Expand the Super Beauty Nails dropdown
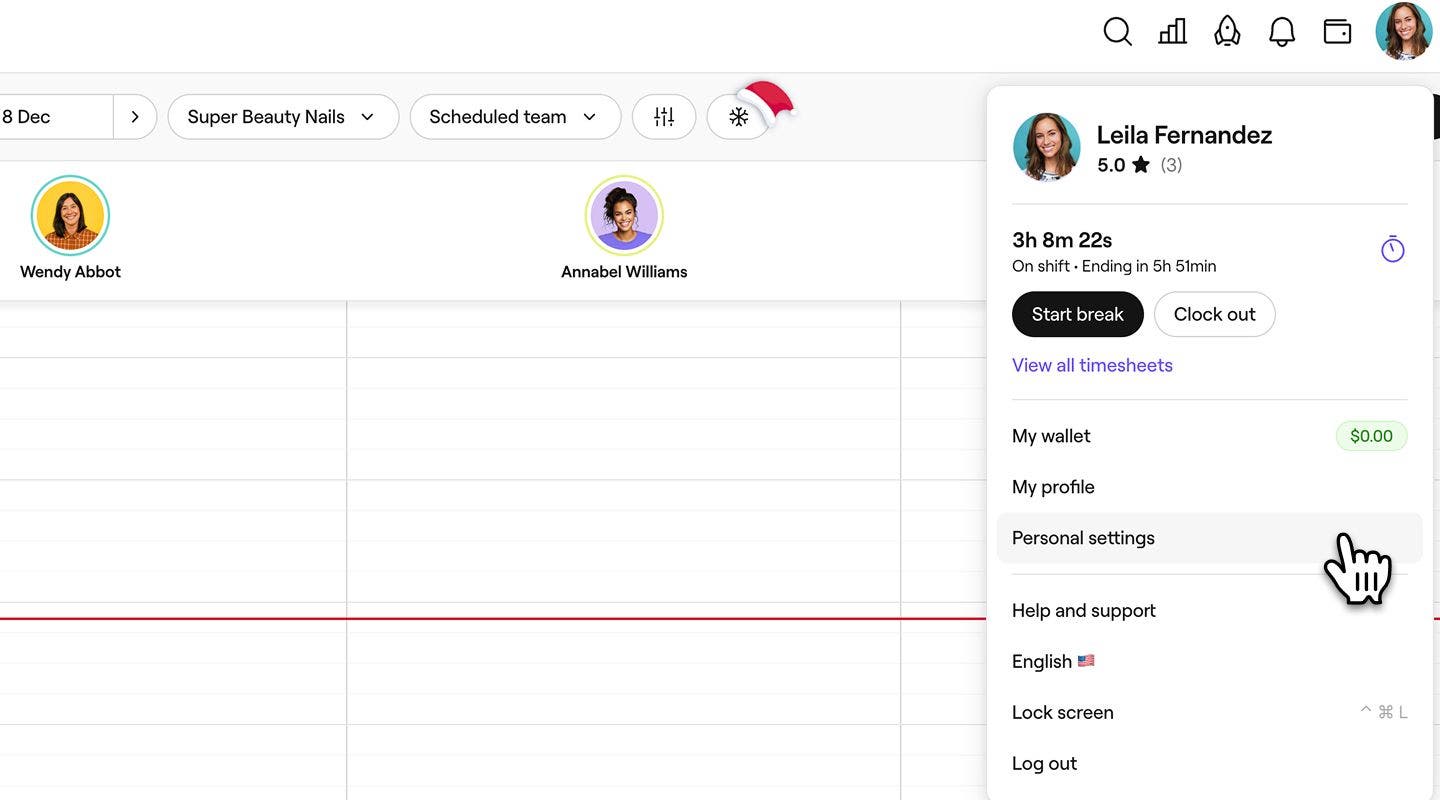The height and width of the screenshot is (800, 1440). coord(283,117)
